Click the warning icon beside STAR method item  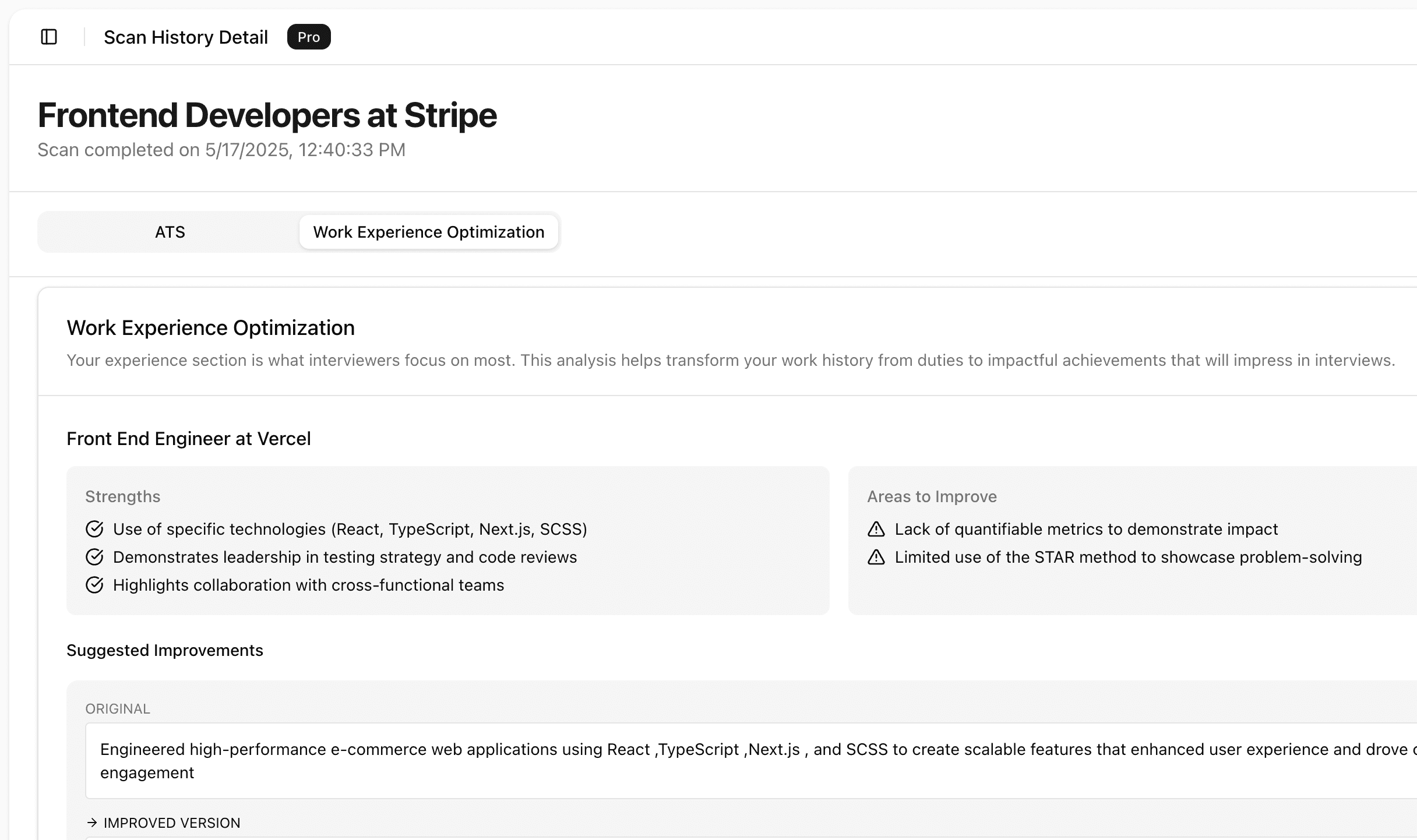pos(876,557)
